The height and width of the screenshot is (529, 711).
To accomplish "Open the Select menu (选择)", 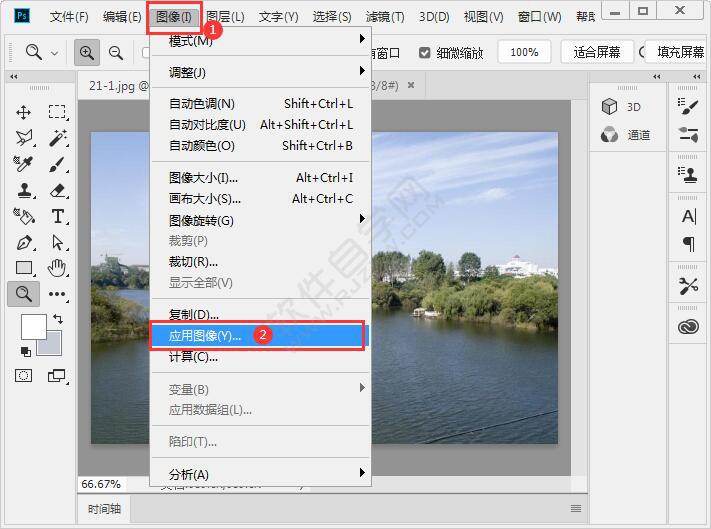I will (x=332, y=17).
